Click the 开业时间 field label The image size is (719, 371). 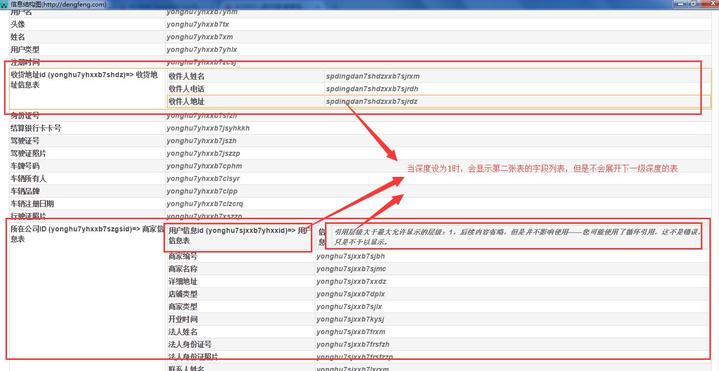(x=183, y=319)
